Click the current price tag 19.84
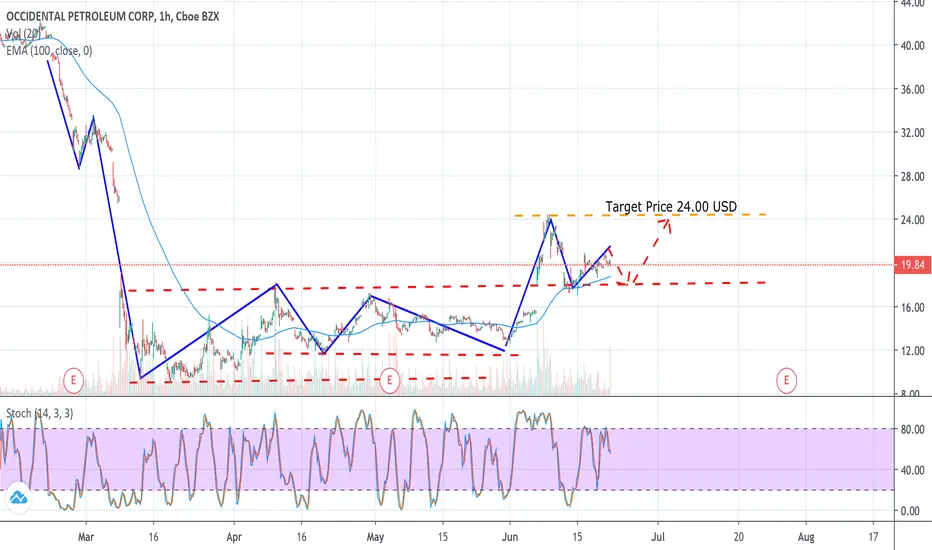Screen dimensions: 932x550 pos(912,265)
